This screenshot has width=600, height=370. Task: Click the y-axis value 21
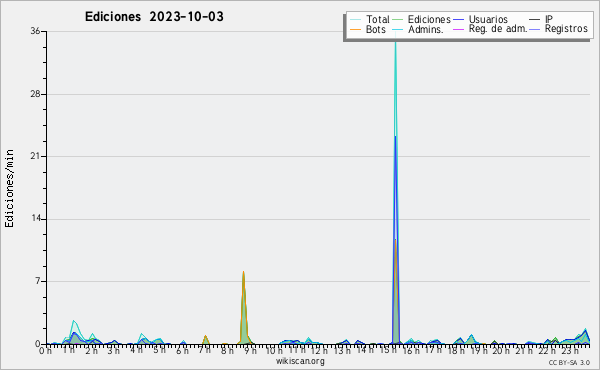36,156
